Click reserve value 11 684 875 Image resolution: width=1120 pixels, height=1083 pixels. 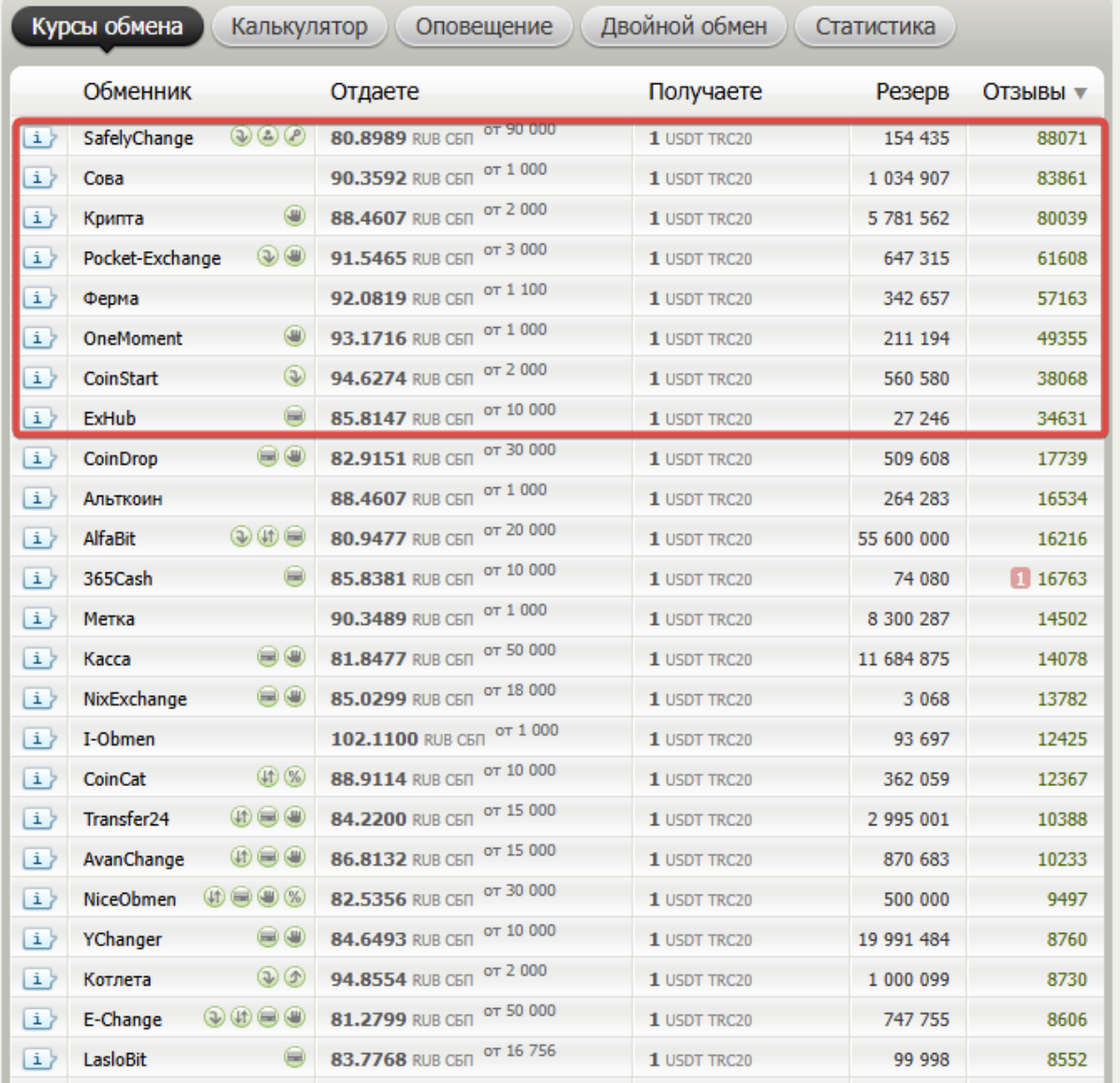coord(903,659)
